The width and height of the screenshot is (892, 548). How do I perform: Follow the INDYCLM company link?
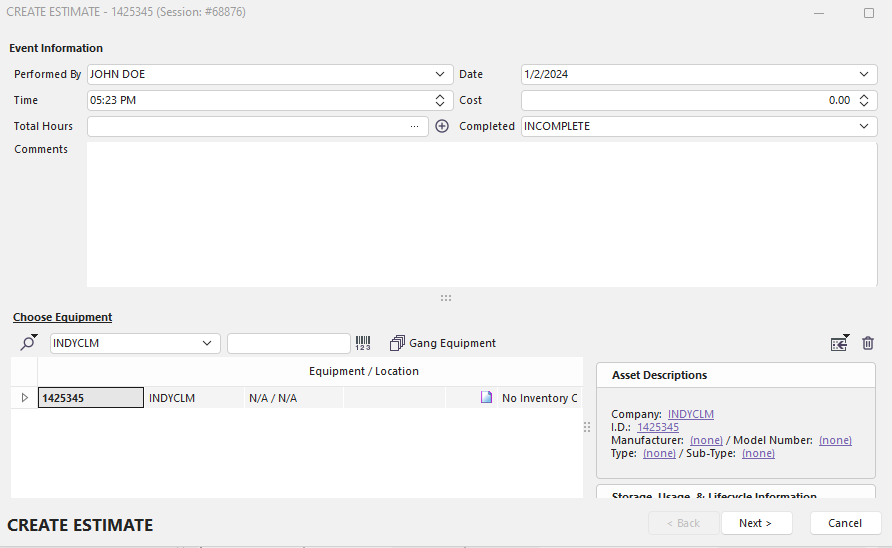691,414
